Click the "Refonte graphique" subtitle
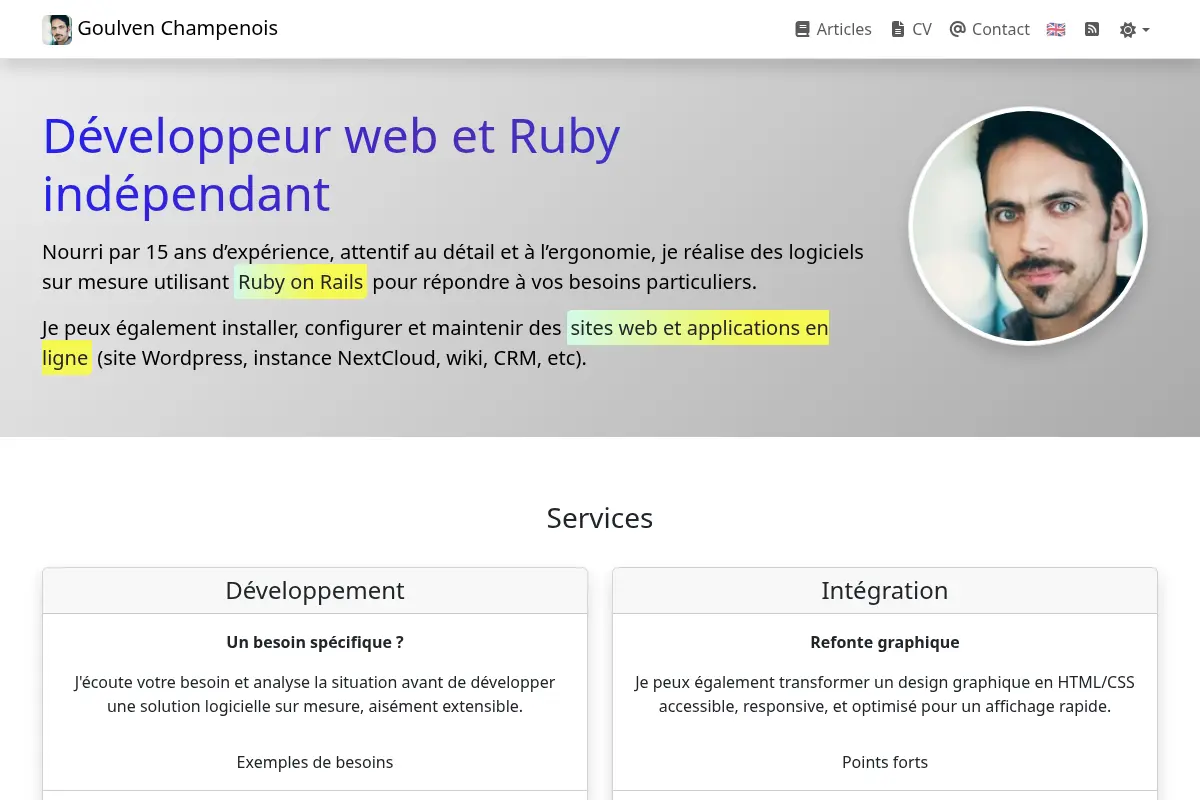Image resolution: width=1200 pixels, height=800 pixels. [885, 642]
